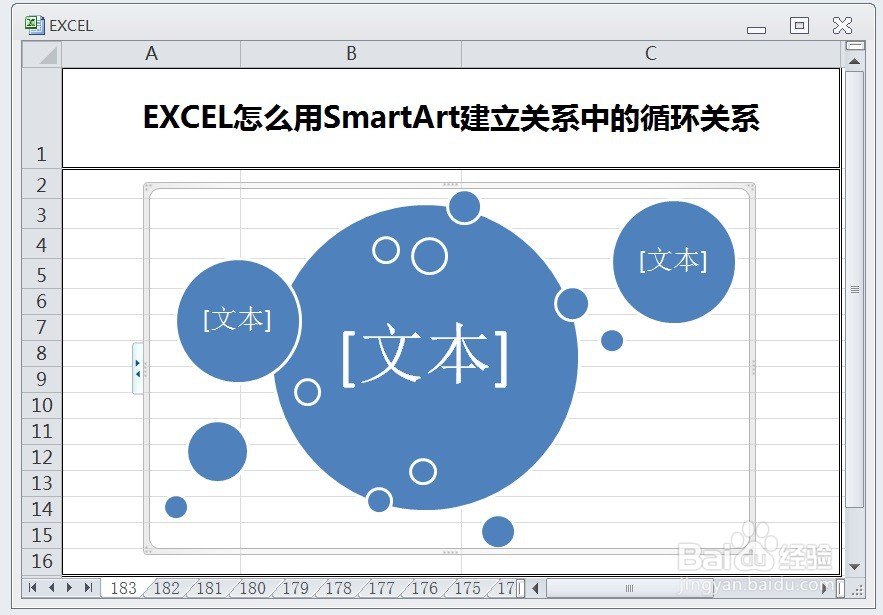Switch to sheet tab 181

[x=209, y=588]
